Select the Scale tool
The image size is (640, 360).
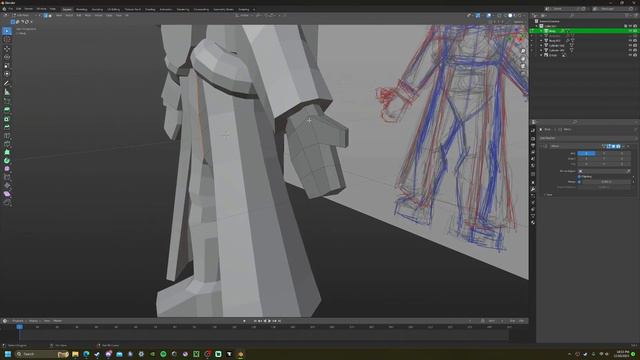tap(7, 66)
